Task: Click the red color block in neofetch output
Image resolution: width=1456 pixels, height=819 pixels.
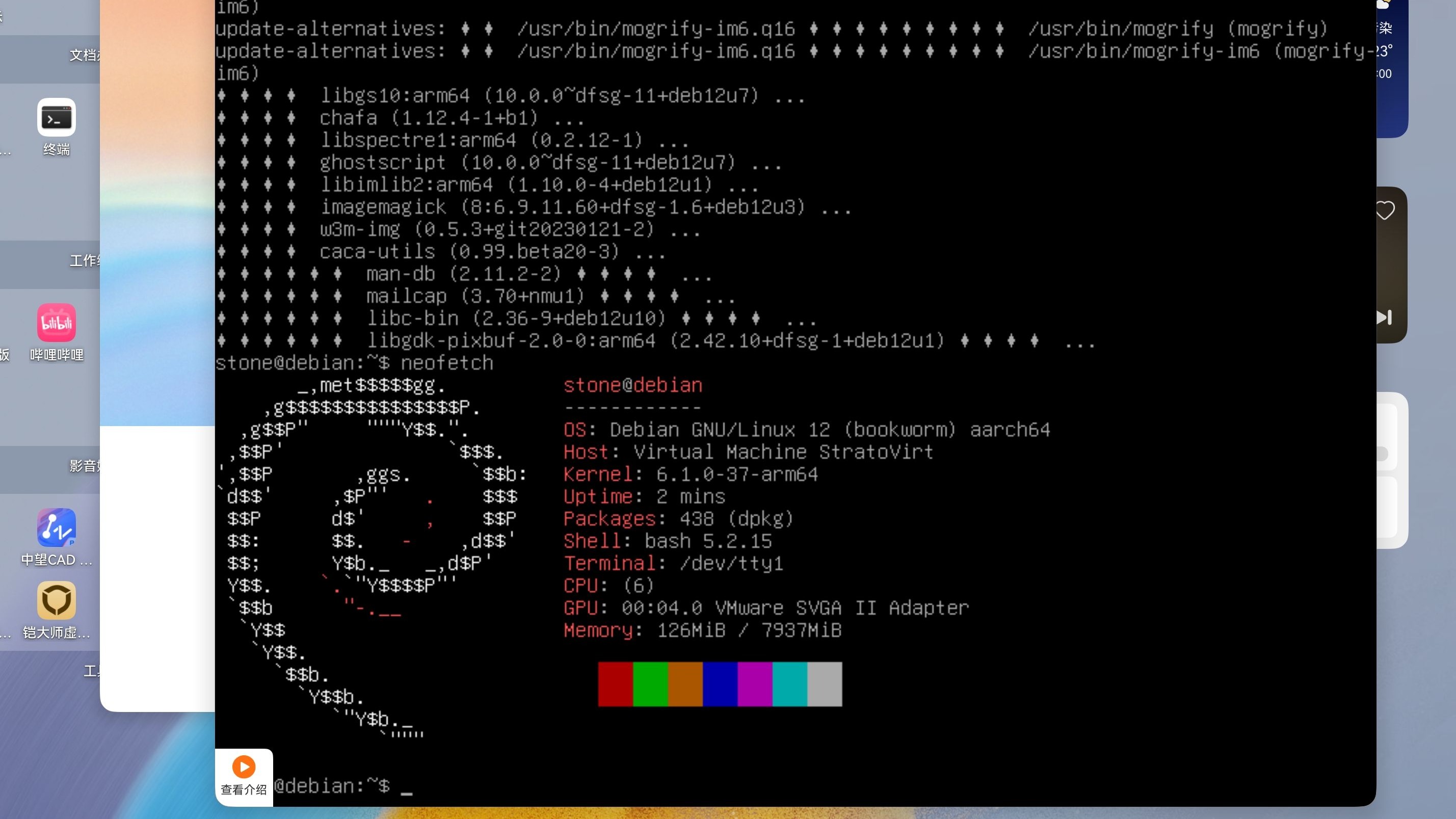Action: tap(616, 684)
